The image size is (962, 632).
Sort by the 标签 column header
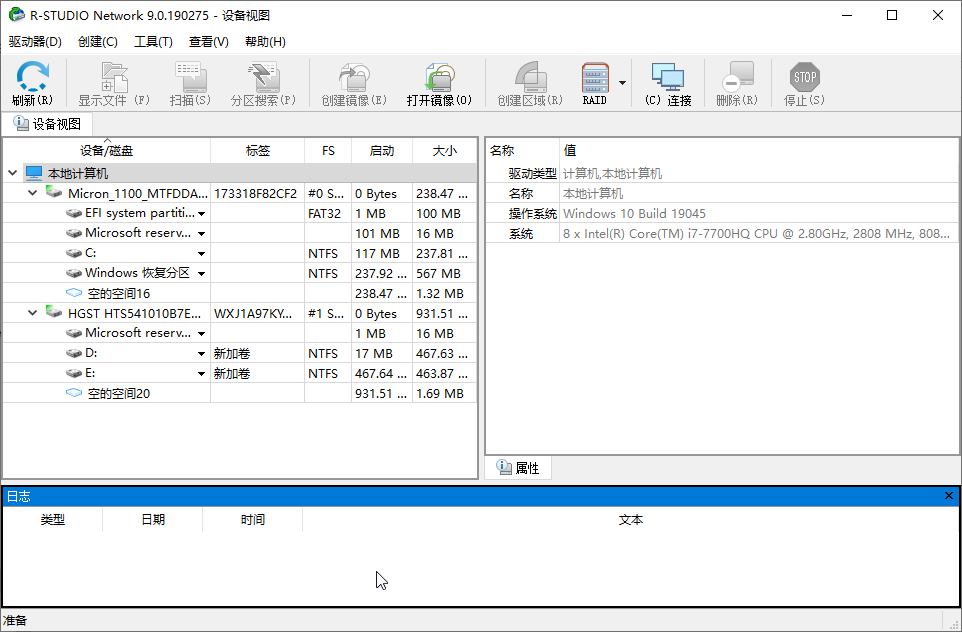point(258,151)
